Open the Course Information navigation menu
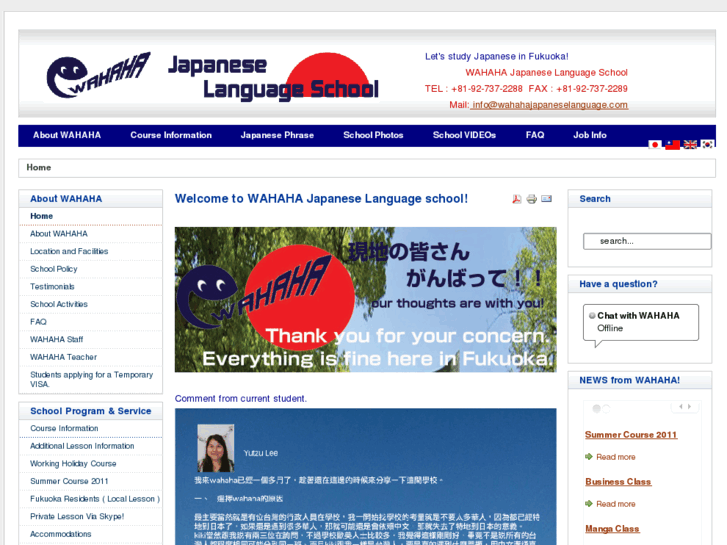 point(171,135)
